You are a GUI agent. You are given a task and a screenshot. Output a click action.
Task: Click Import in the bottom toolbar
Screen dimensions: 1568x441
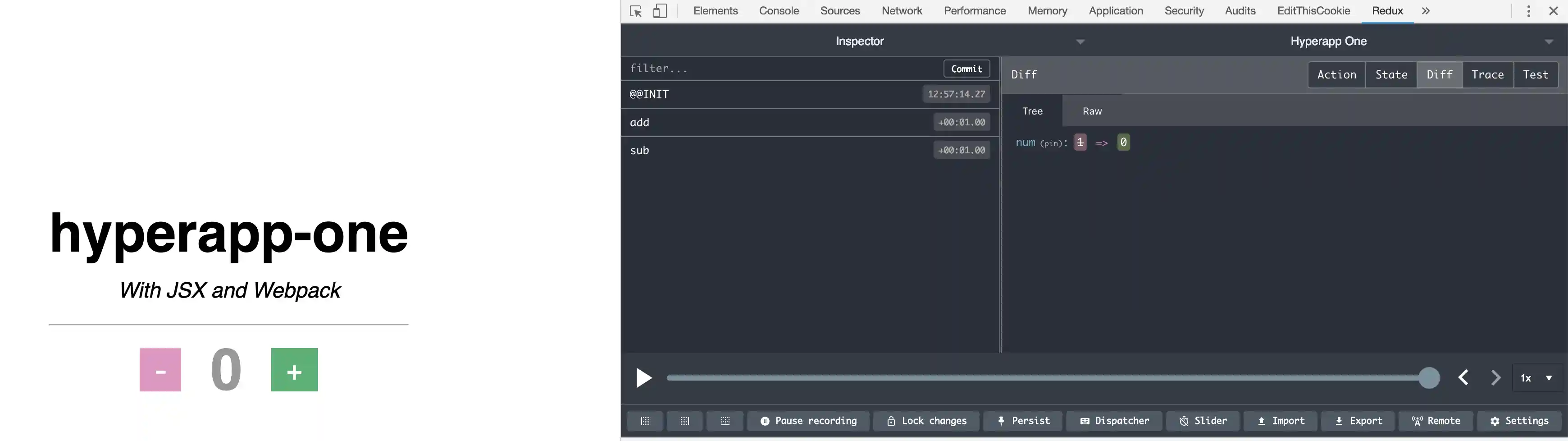(1281, 421)
